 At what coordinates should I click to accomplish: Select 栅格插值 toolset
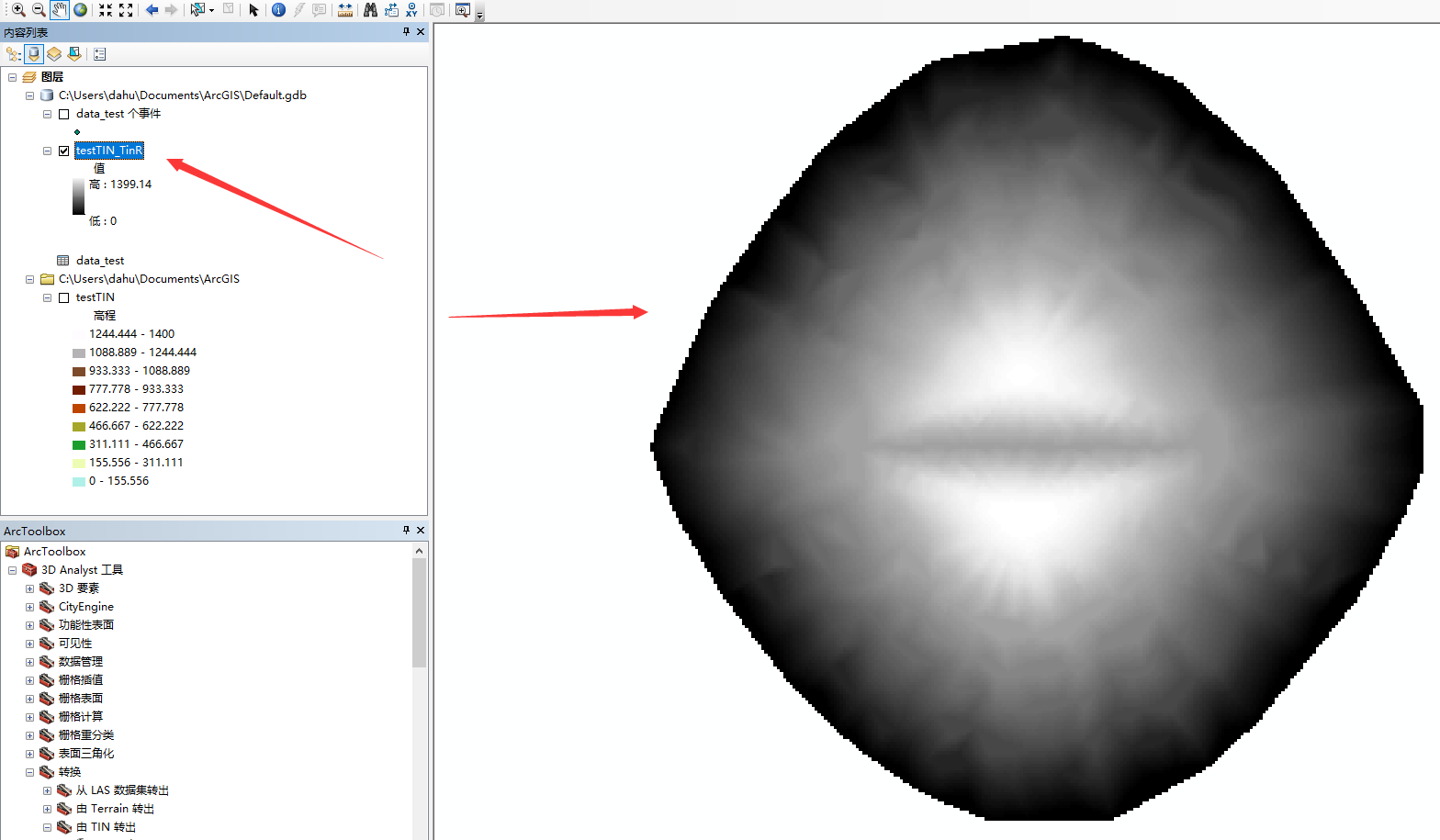pyautogui.click(x=81, y=680)
